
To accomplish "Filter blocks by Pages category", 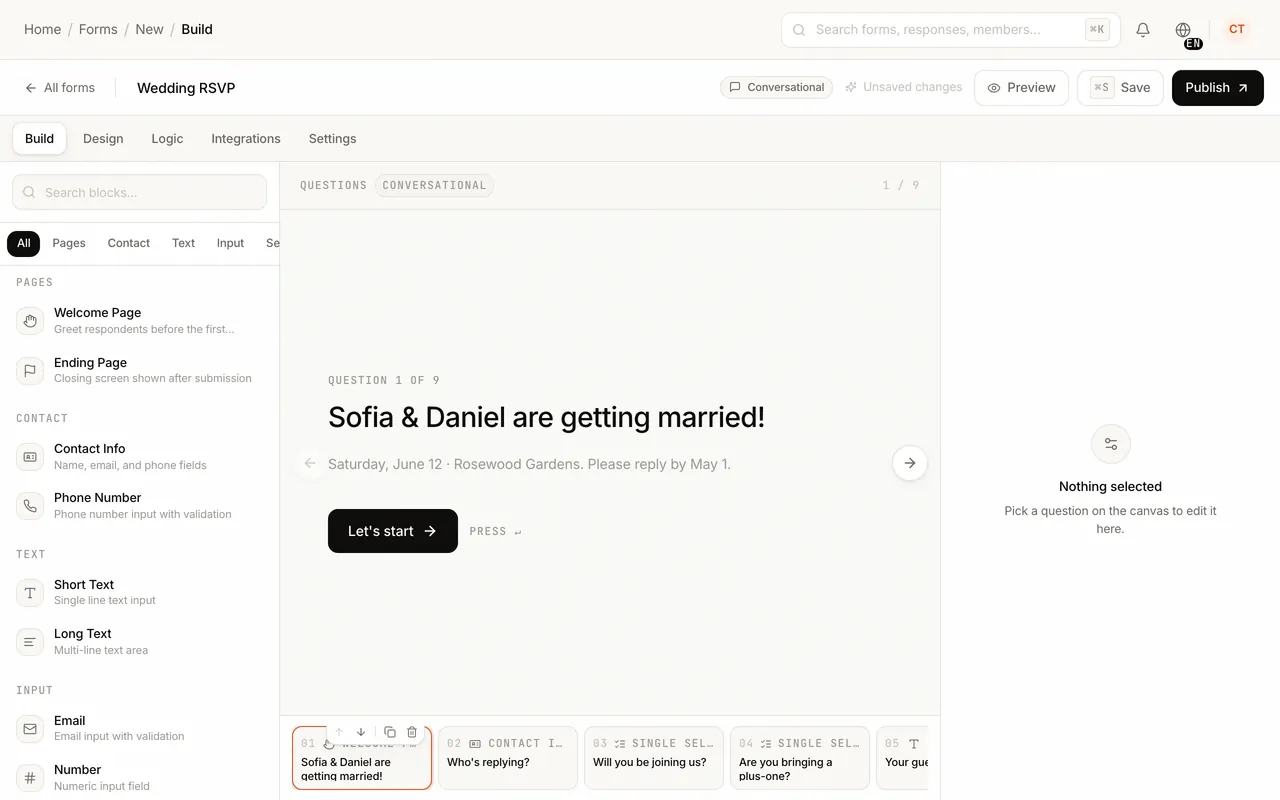I will (69, 243).
